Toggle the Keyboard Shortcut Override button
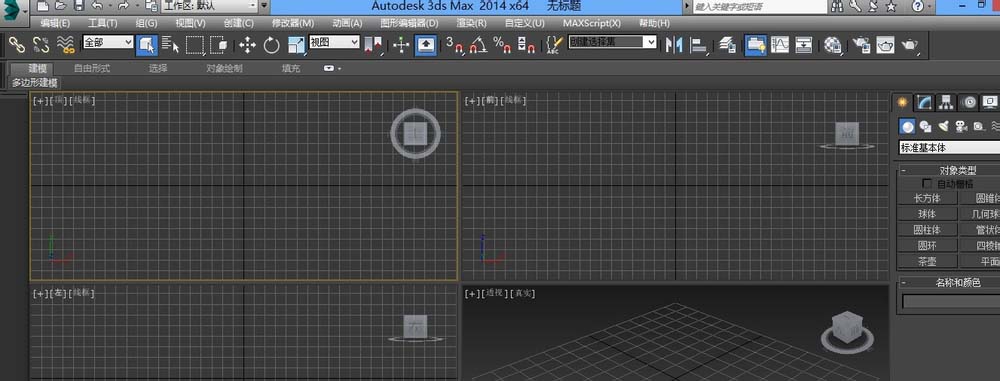Viewport: 1000px width, 381px height. pyautogui.click(x=425, y=45)
